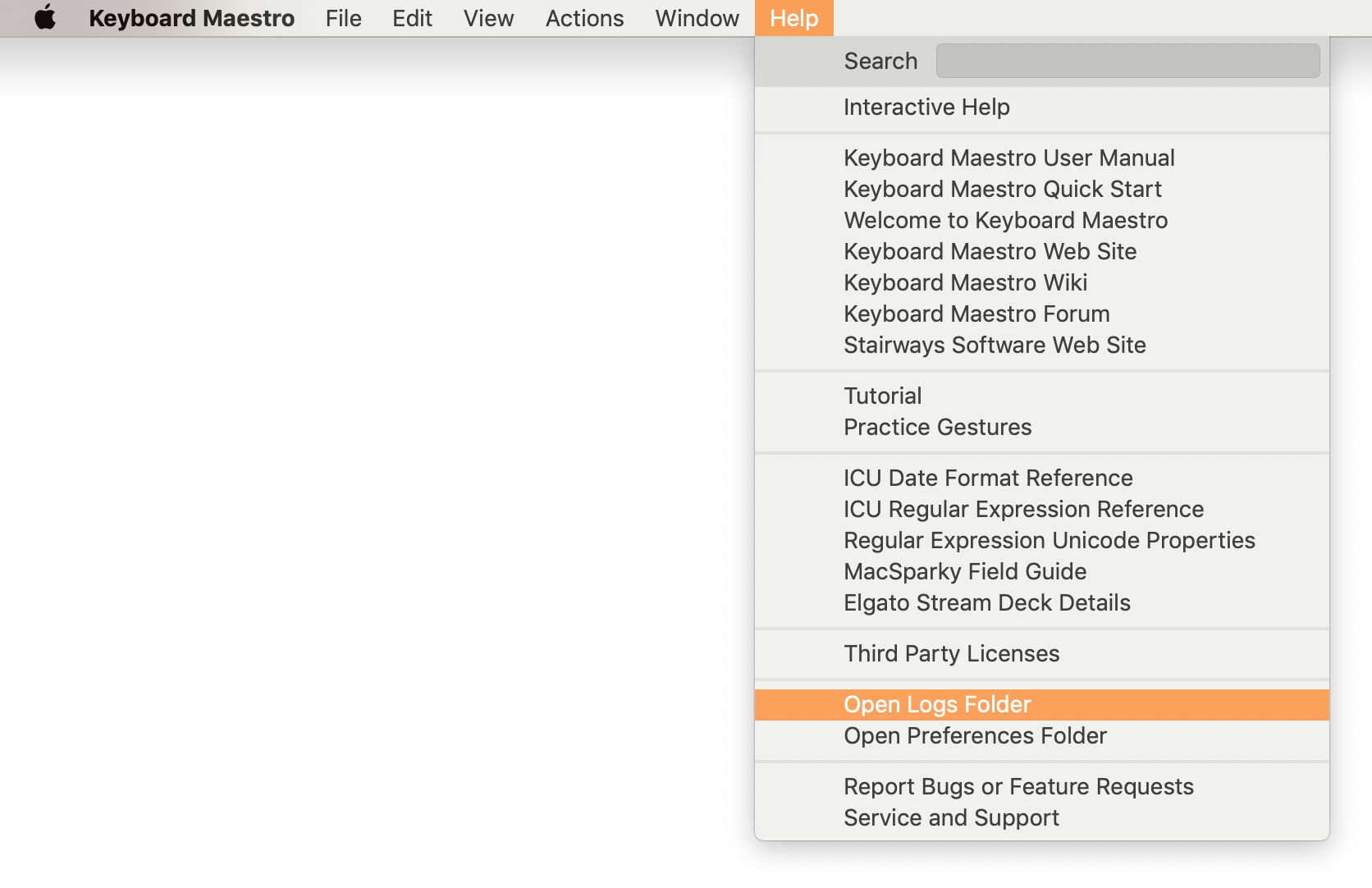Open the File menu

[343, 18]
